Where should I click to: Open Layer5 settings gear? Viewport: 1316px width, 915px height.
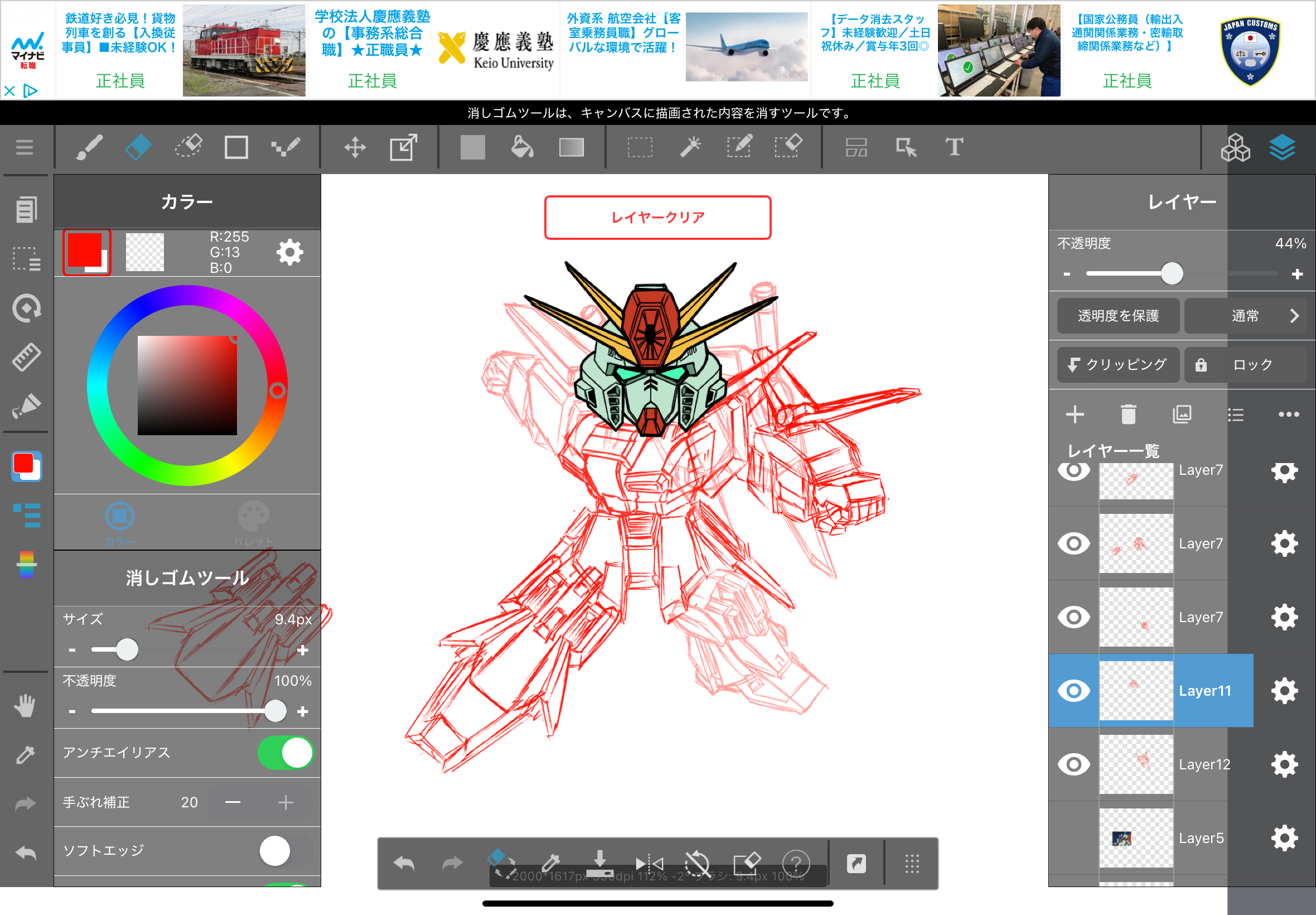(1284, 838)
